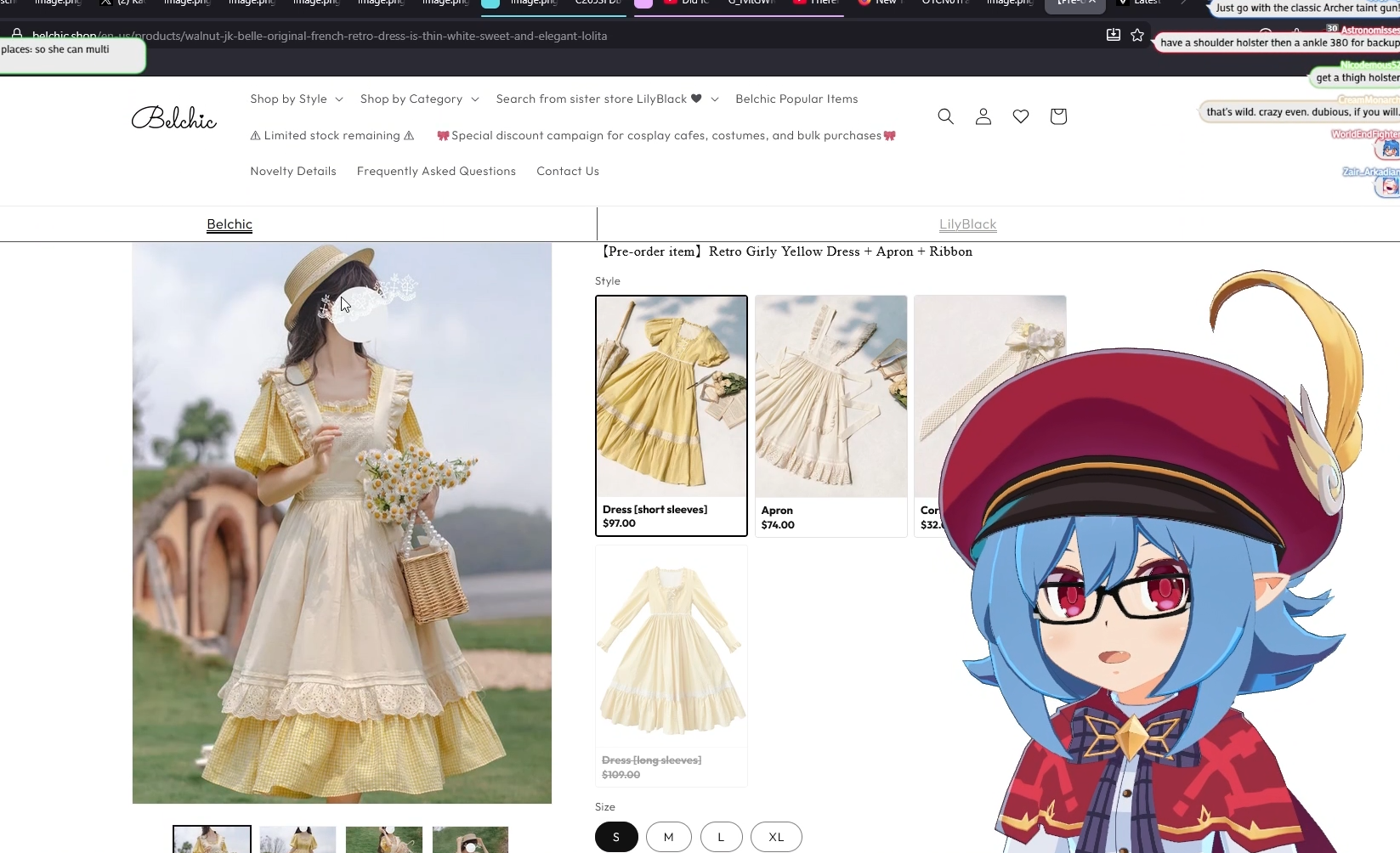Choose size L

(721, 837)
